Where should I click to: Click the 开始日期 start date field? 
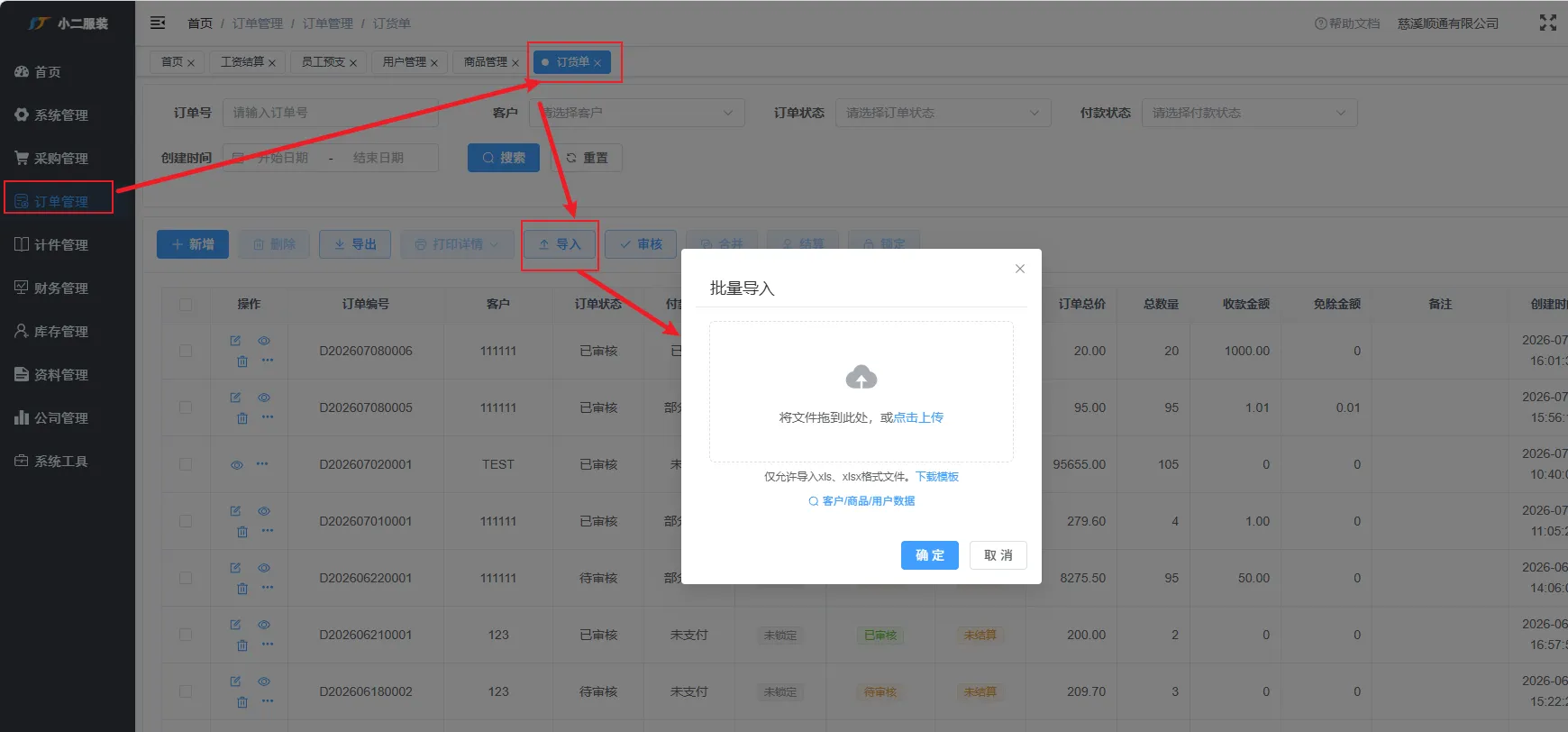tap(283, 158)
